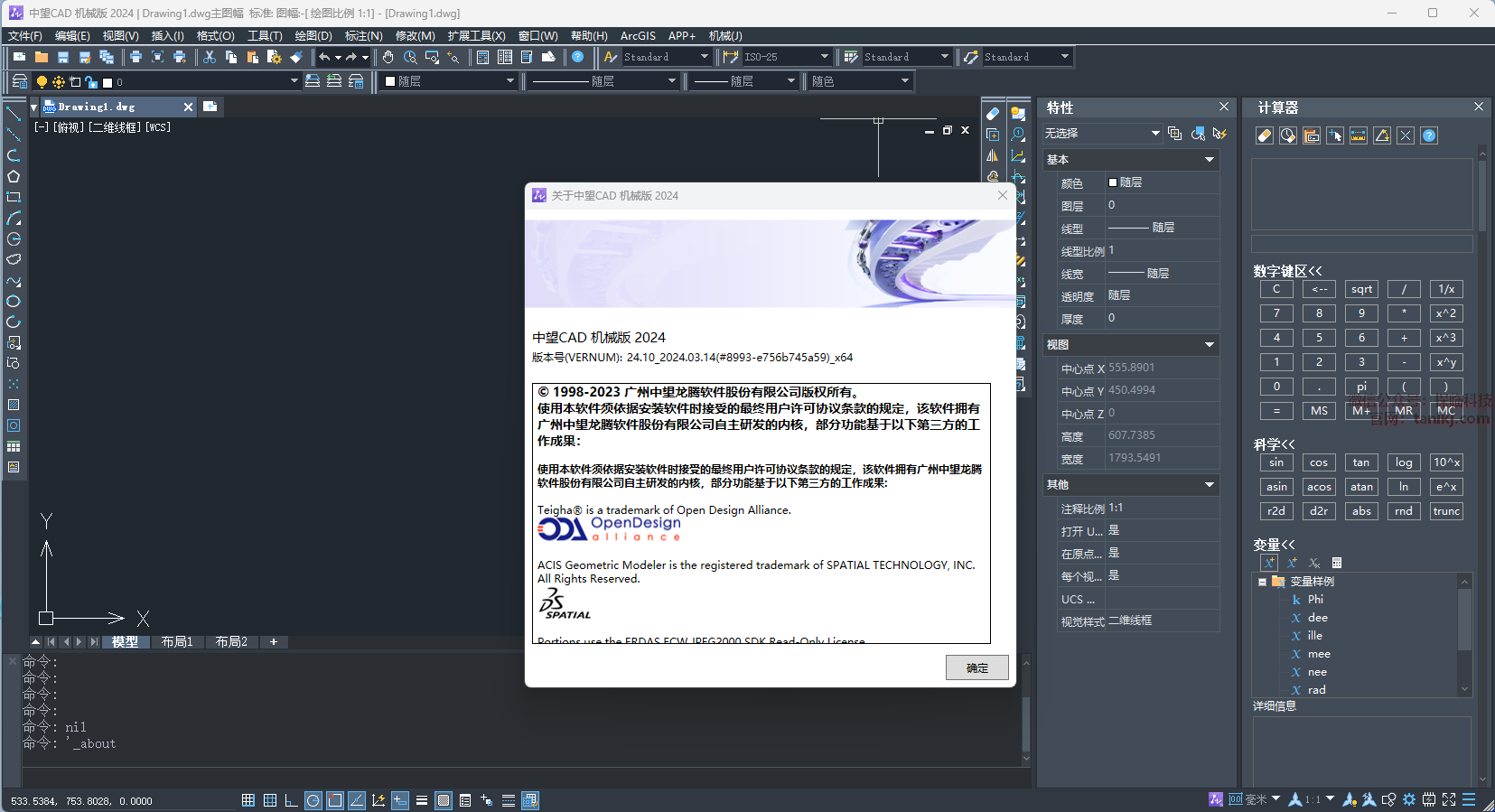
Task: Click the Pan hand tool icon
Action: tap(388, 57)
